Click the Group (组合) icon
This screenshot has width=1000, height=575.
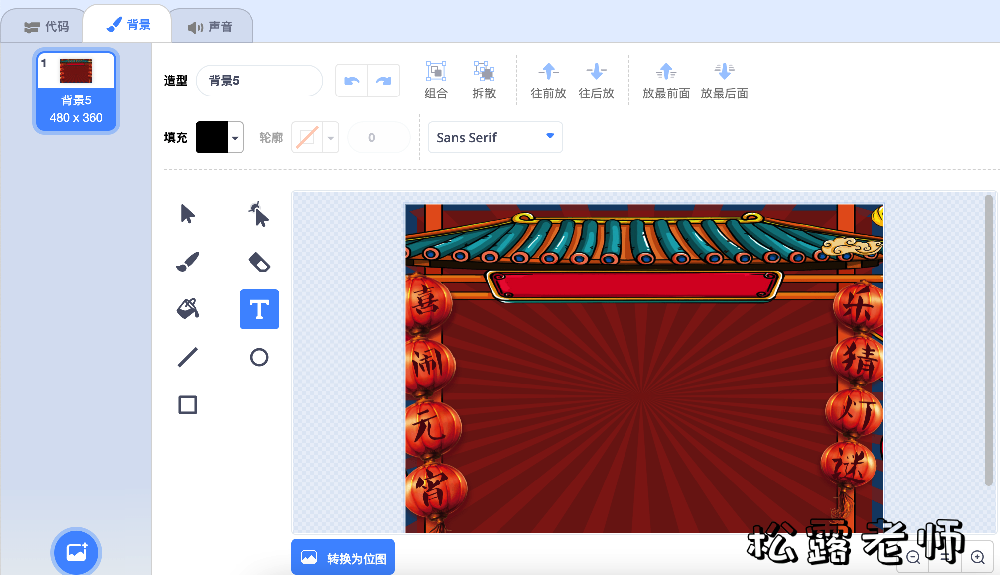(436, 80)
